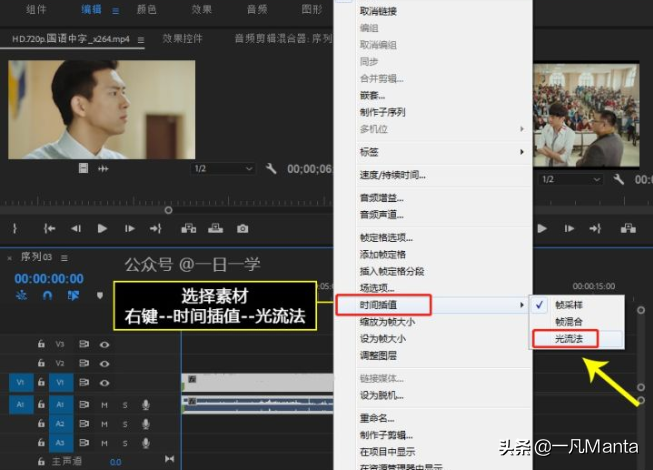Click the Lift icon in Program monitor
Viewport: 653px width, 470px height.
tap(628, 228)
